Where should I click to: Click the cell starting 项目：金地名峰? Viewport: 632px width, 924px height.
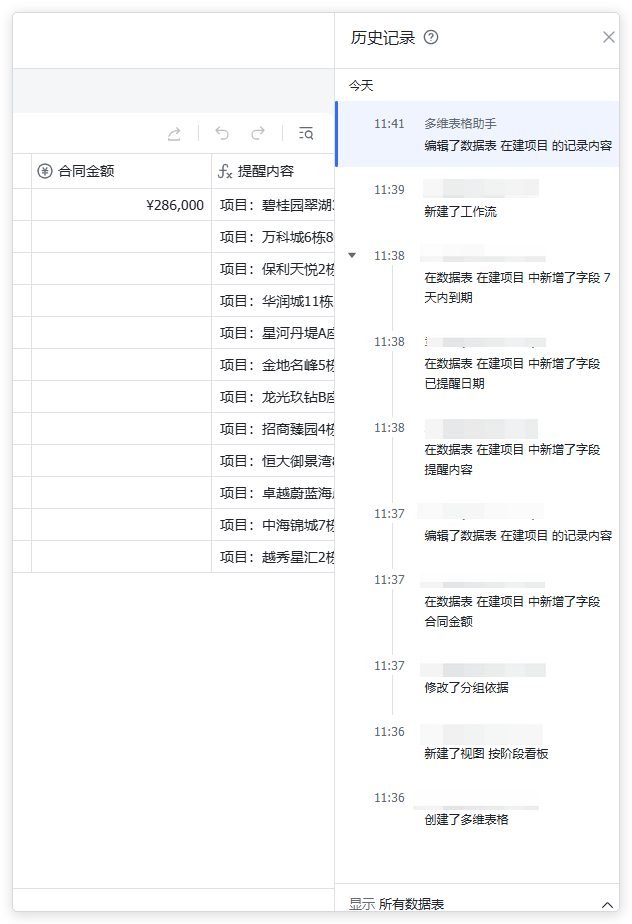point(273,365)
